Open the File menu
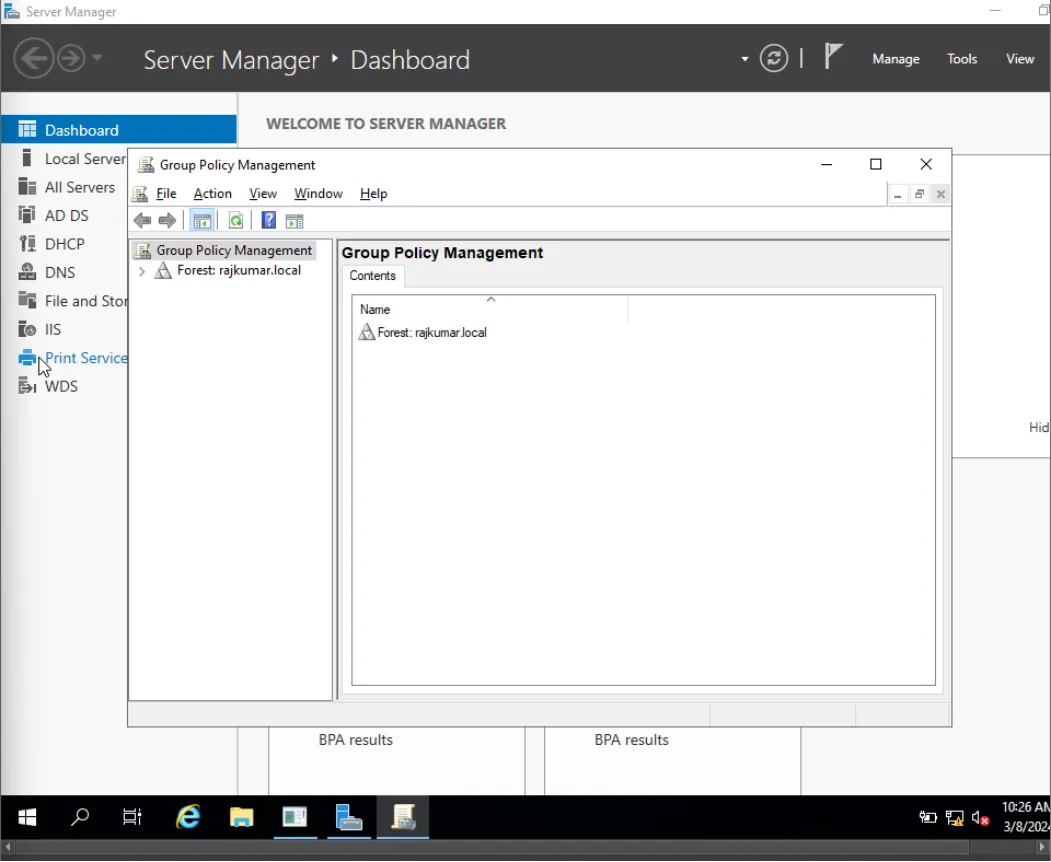The height and width of the screenshot is (862, 1051). click(x=166, y=194)
